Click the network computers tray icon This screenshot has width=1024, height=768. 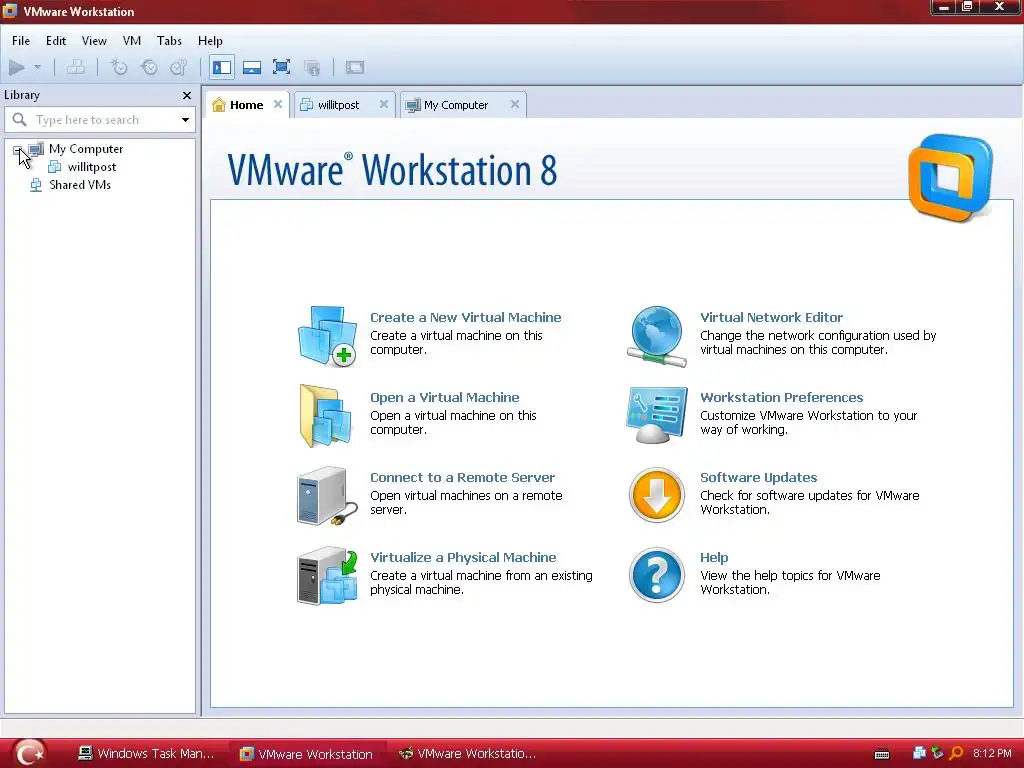point(920,753)
